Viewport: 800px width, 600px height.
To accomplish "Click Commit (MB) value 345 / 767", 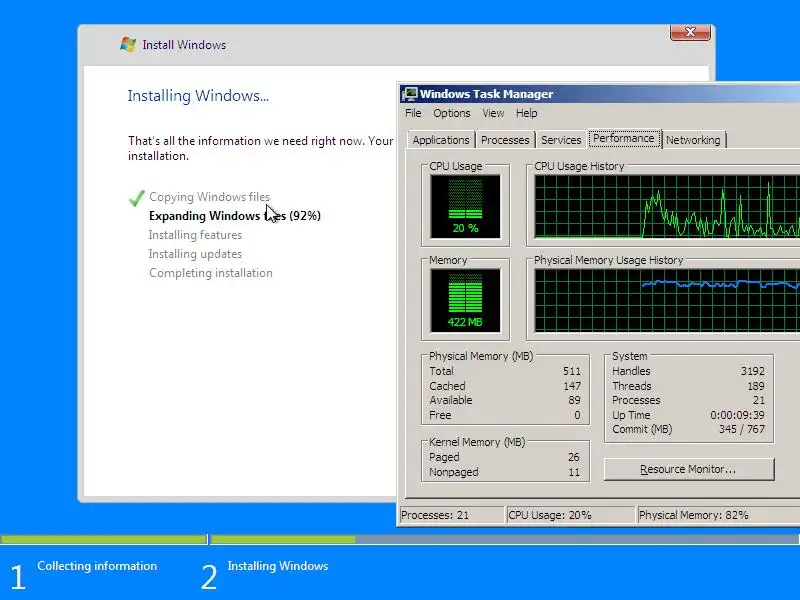I will (x=742, y=429).
